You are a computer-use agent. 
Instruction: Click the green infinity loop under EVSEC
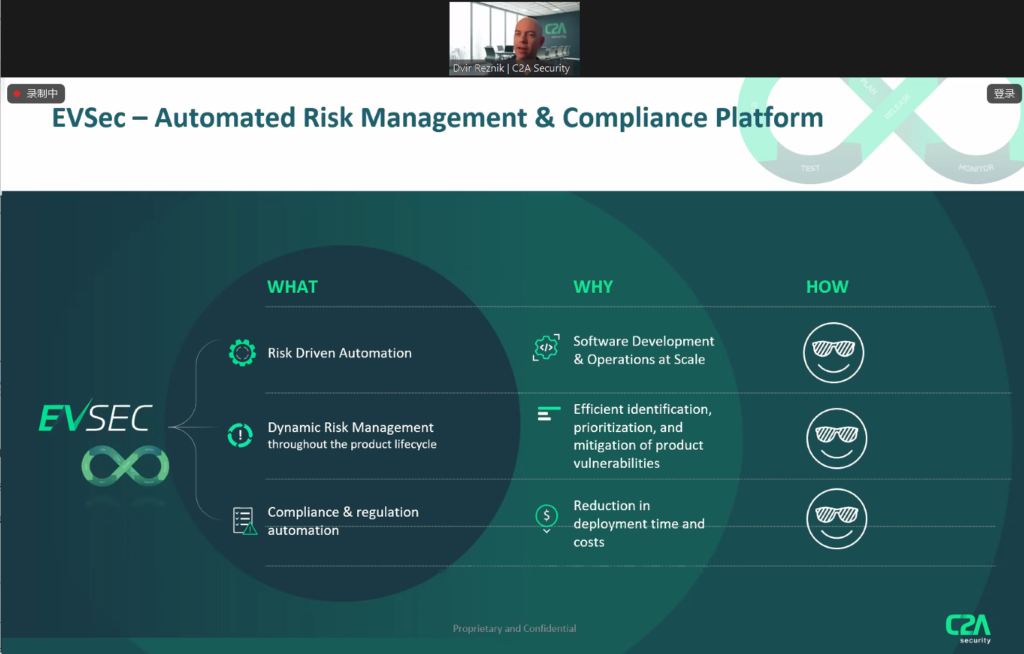pyautogui.click(x=125, y=464)
